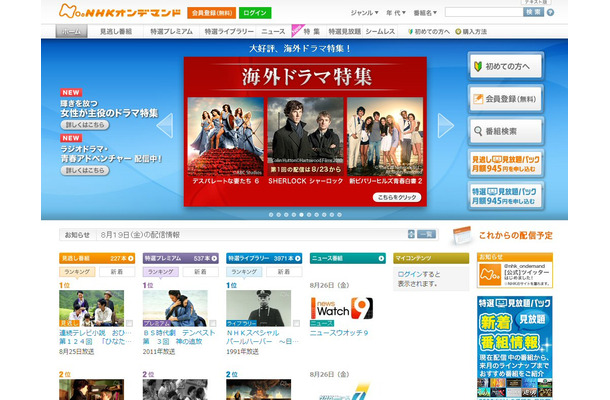This screenshot has height=400, width=610.
Task: Click the leaf icon in nav 初めての方へ
Action: click(410, 32)
